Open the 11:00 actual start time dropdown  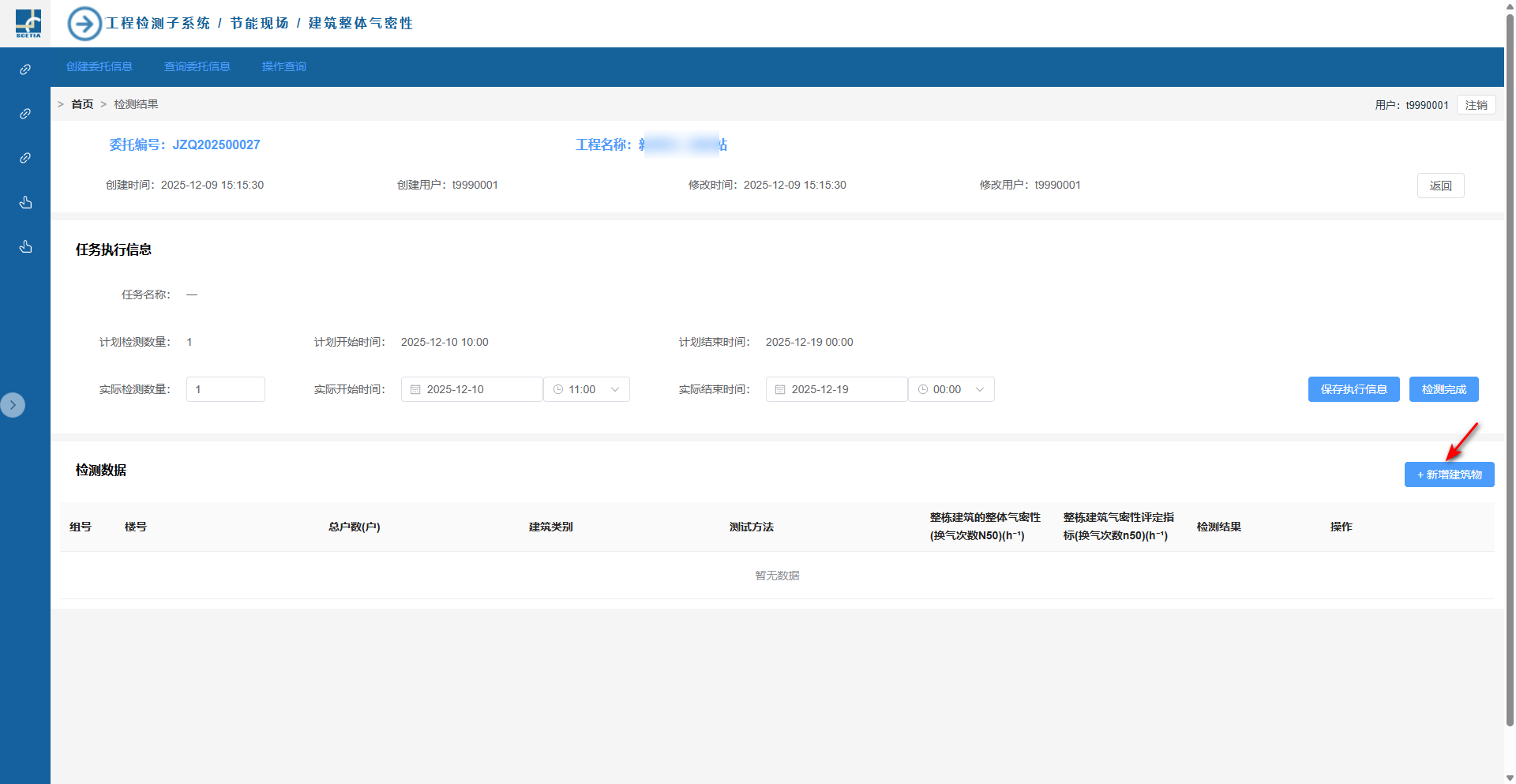coord(587,389)
